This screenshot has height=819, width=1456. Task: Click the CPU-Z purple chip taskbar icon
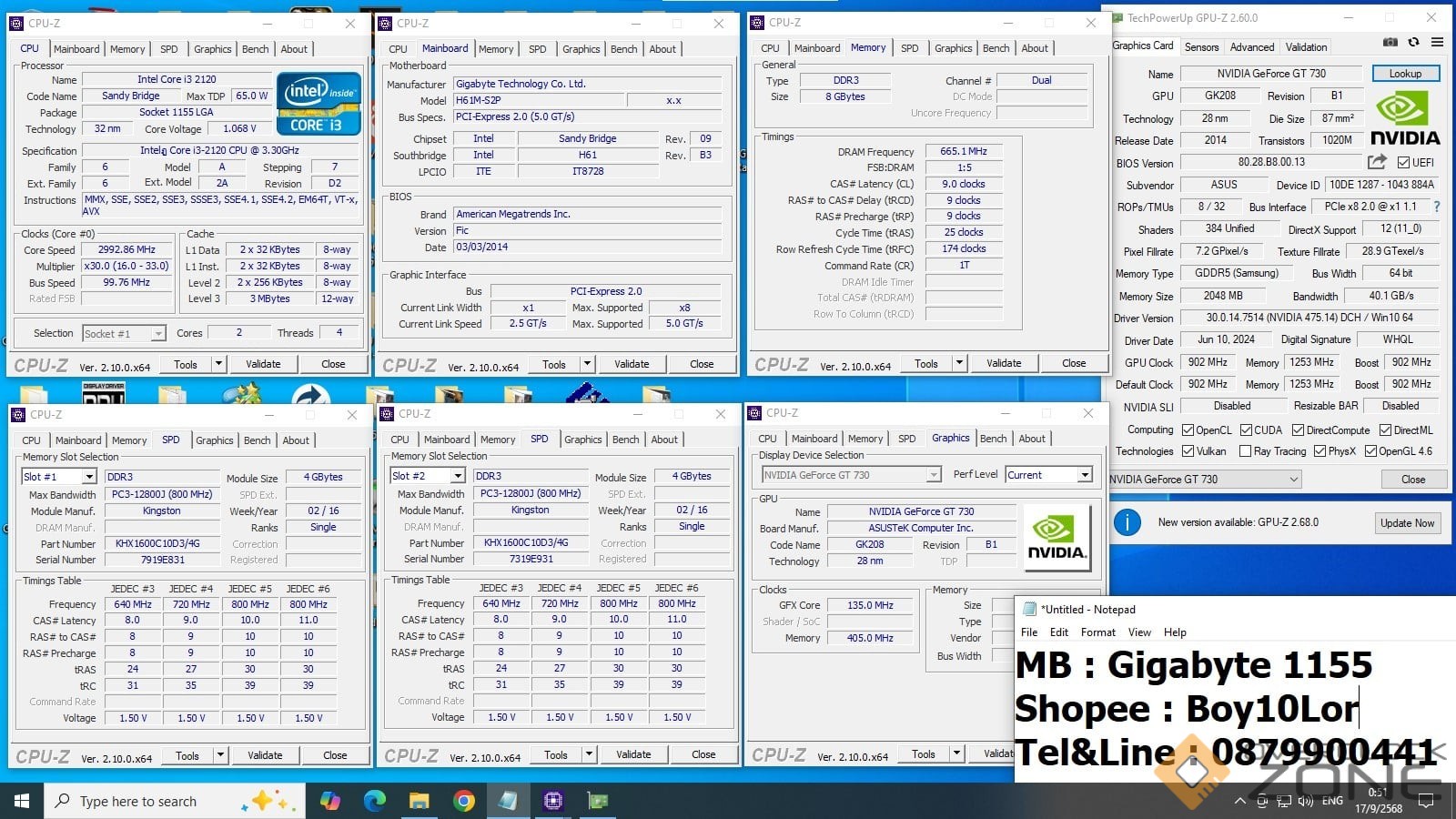point(552,801)
